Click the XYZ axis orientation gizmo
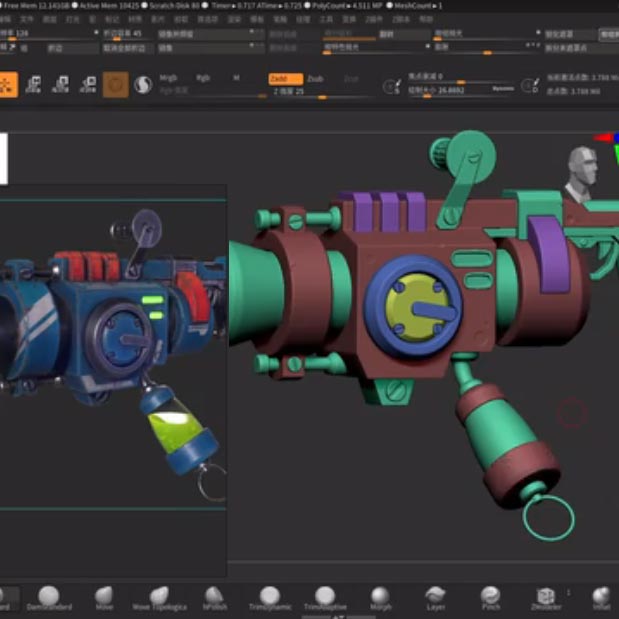 click(x=608, y=147)
